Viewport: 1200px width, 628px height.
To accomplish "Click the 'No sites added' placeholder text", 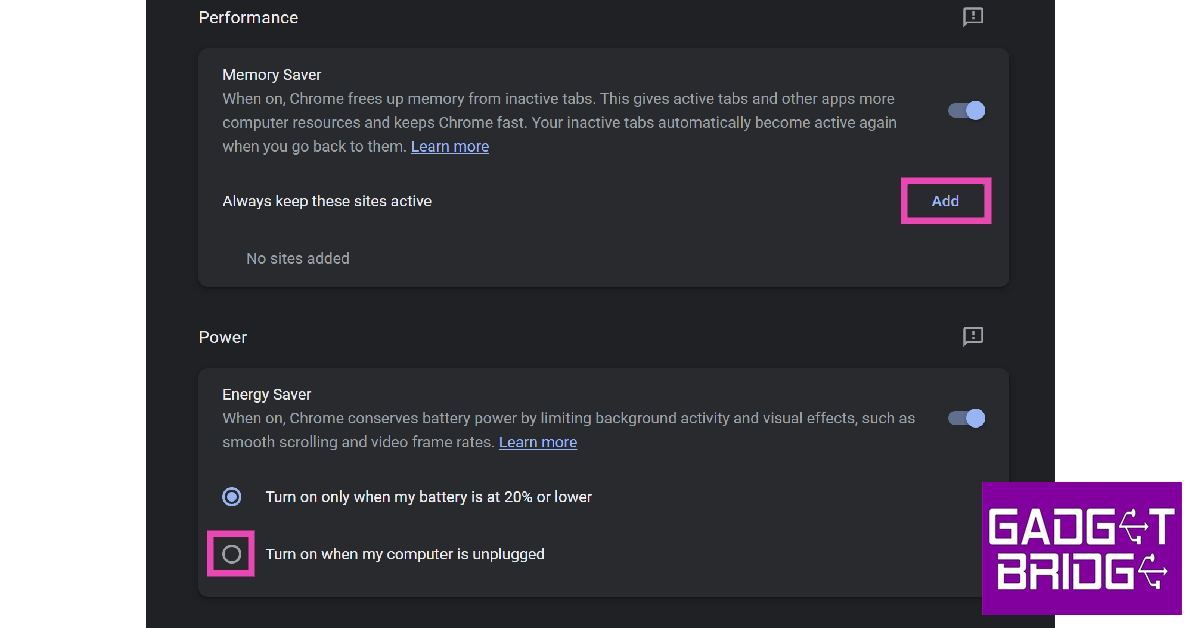I will click(298, 258).
